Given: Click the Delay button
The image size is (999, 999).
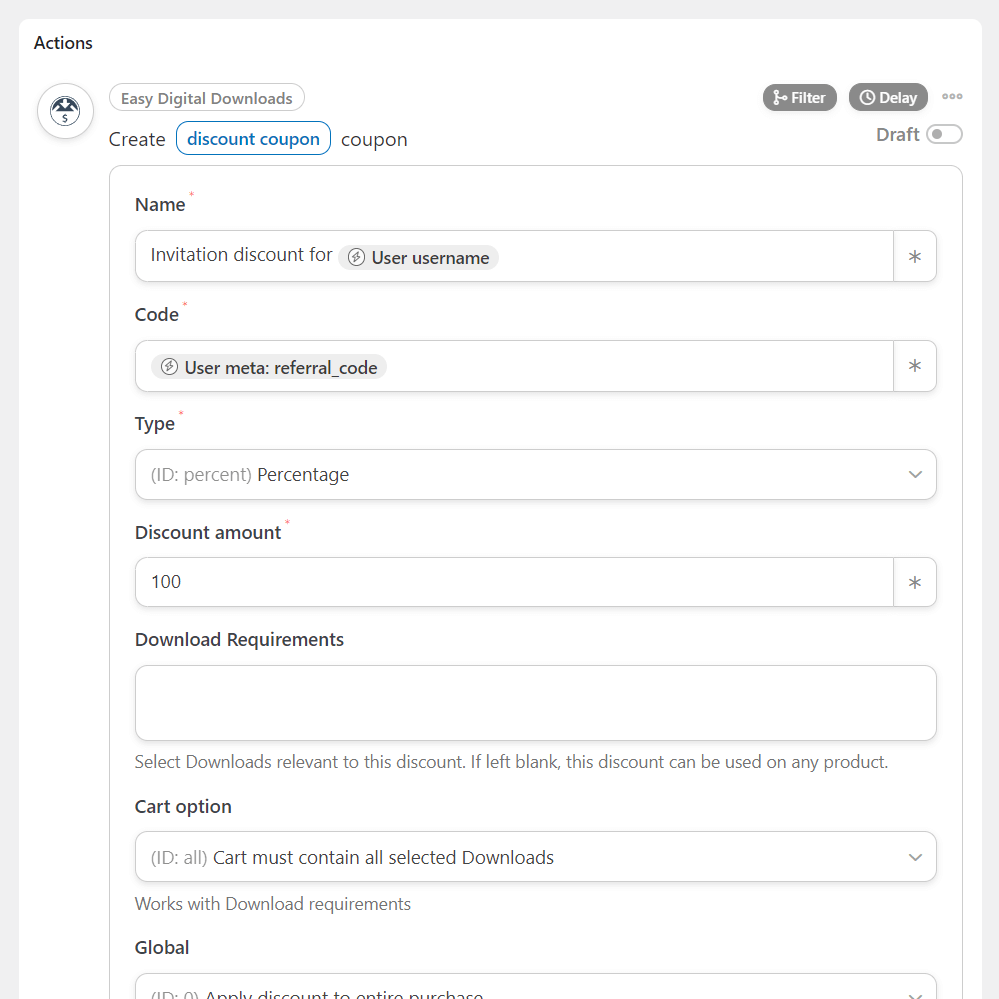Looking at the screenshot, I should point(888,97).
